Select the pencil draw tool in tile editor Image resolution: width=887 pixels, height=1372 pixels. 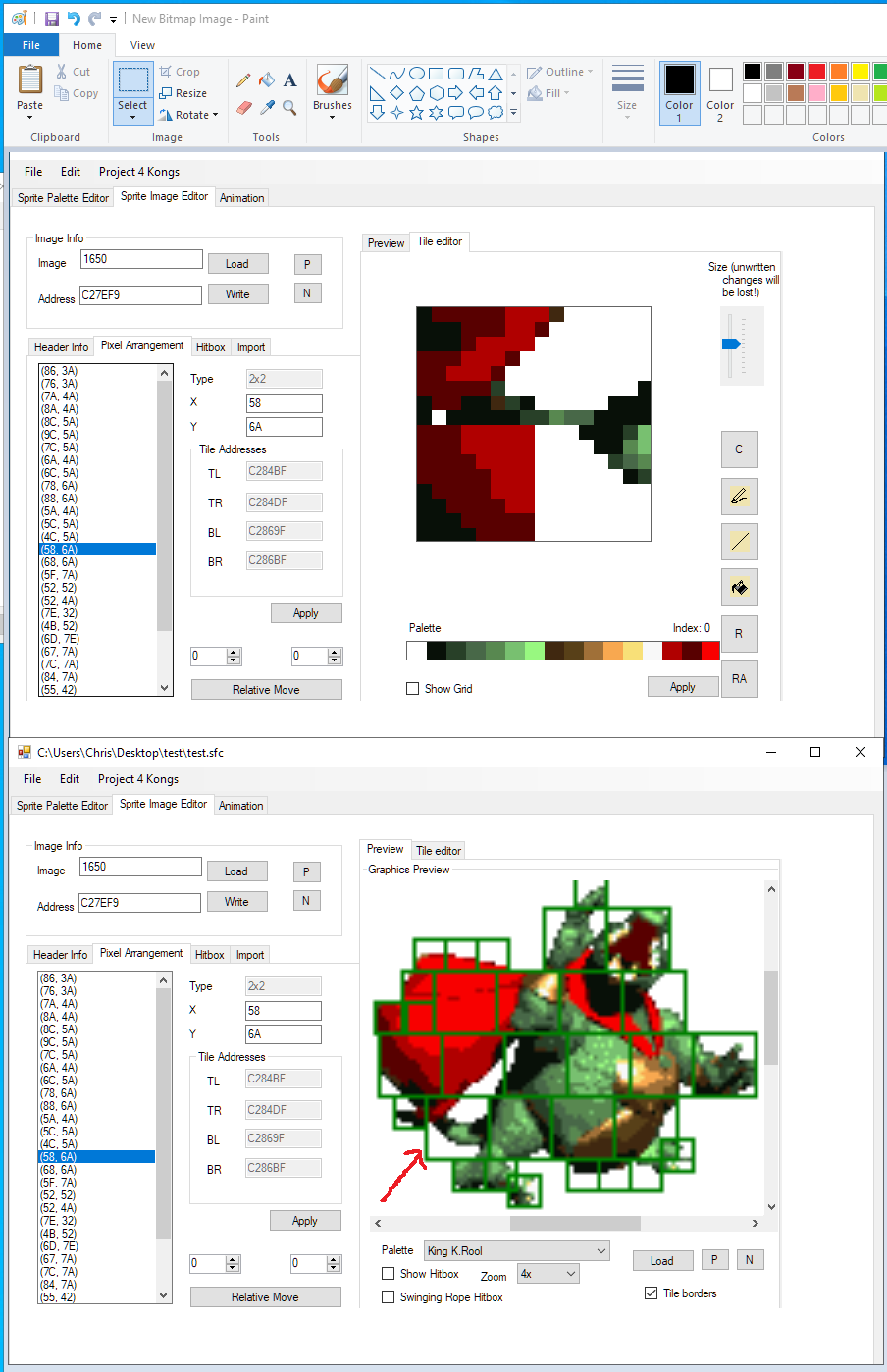pyautogui.click(x=739, y=497)
